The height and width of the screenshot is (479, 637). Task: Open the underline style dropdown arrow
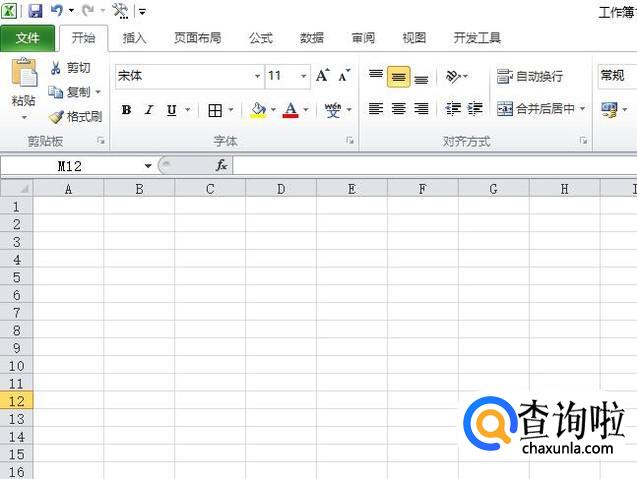(x=188, y=110)
